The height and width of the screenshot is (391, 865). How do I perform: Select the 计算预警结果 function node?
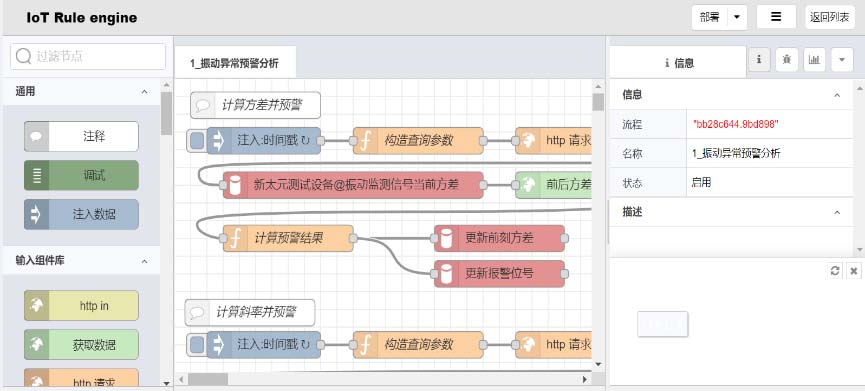288,238
